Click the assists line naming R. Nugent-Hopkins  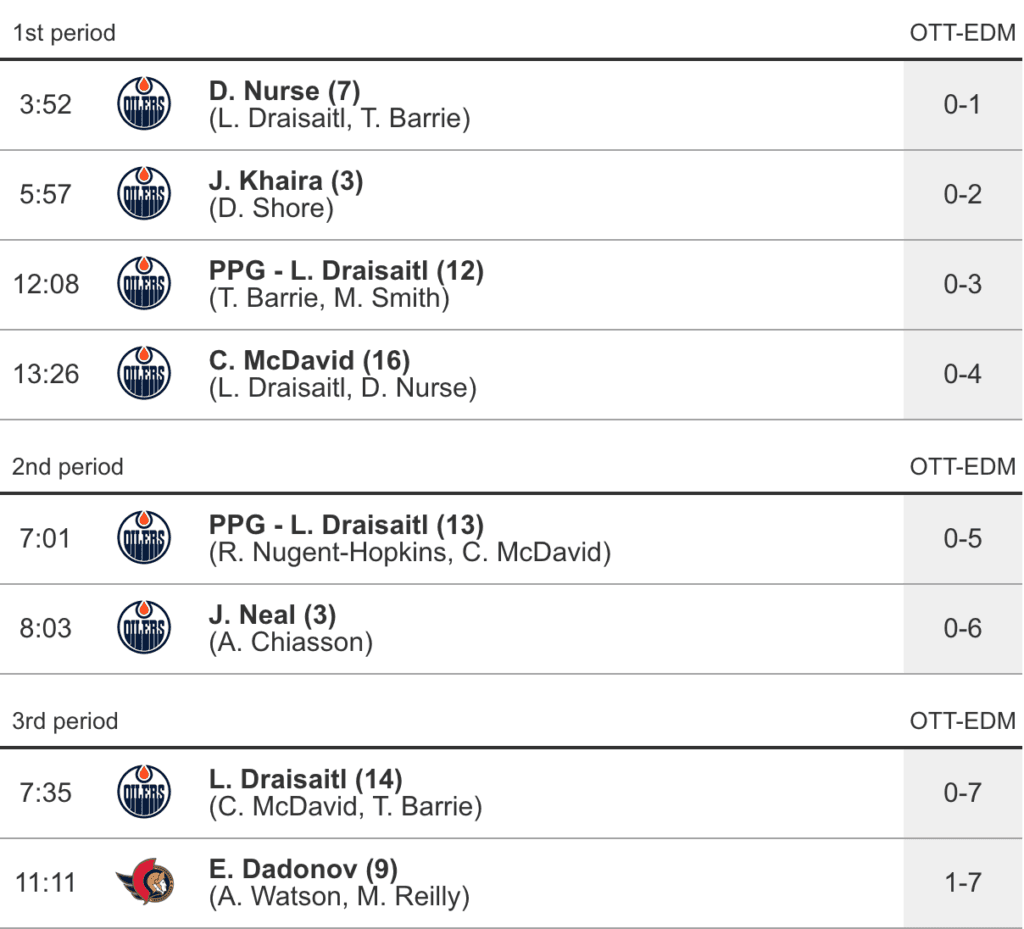pos(410,552)
